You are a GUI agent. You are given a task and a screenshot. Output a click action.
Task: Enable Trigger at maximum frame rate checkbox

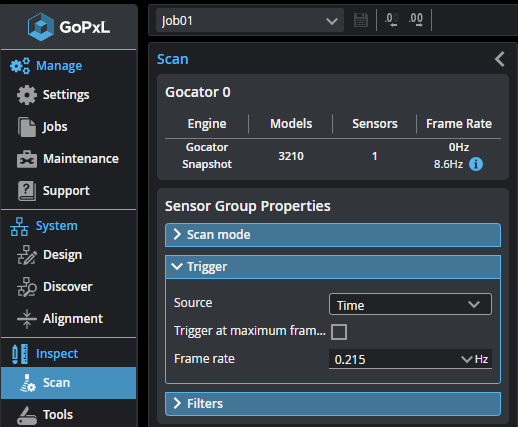(x=339, y=332)
